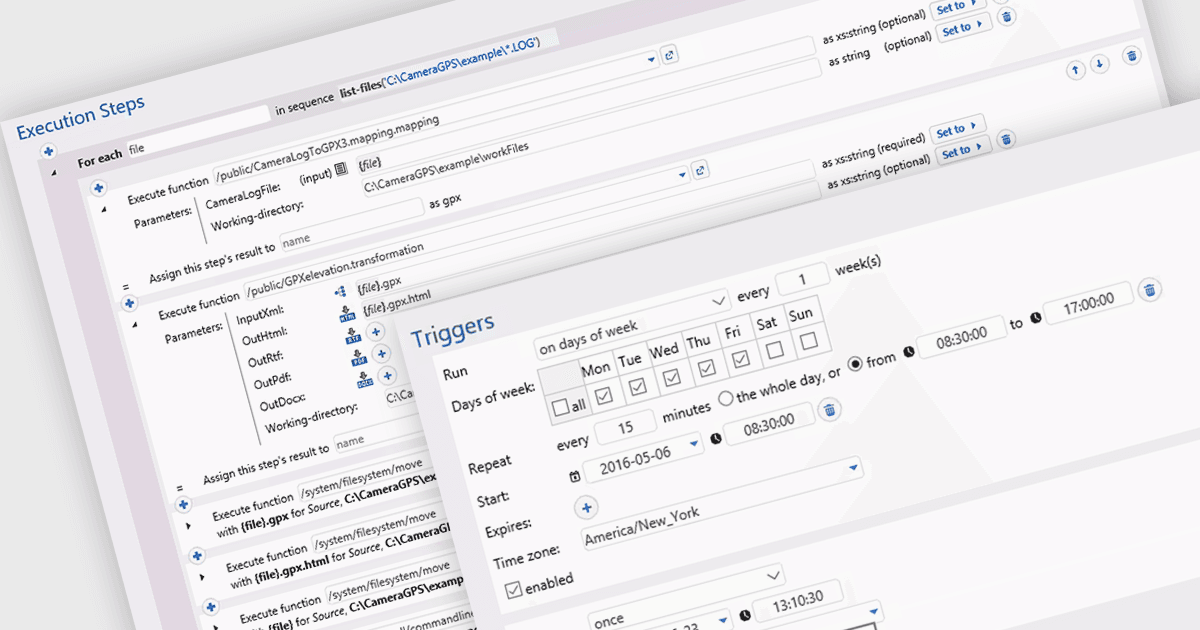Click the DOCX file icon beside OutDocx
Viewport: 1200px width, 630px height.
pyautogui.click(x=364, y=380)
